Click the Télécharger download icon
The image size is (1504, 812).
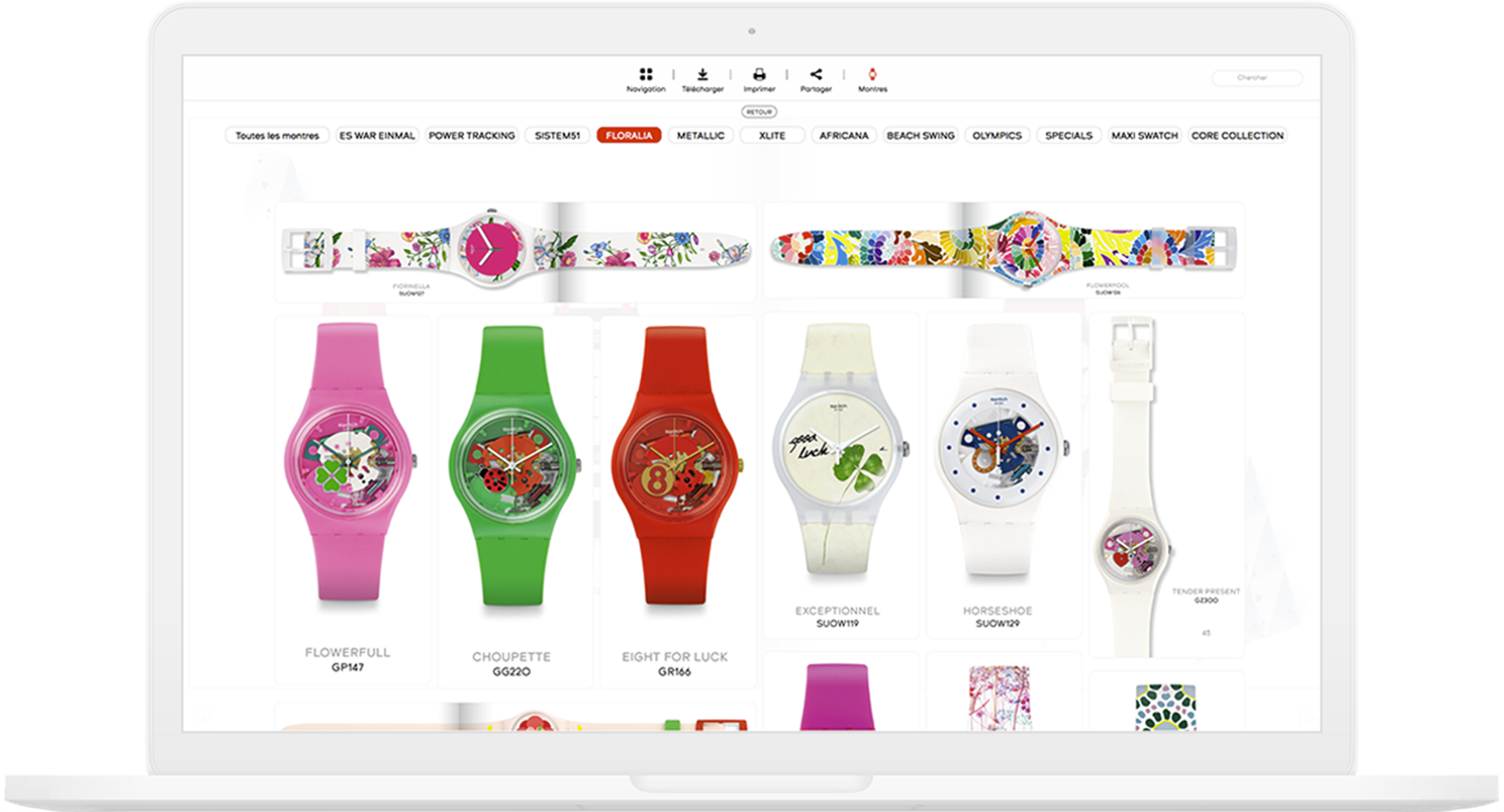tap(702, 74)
